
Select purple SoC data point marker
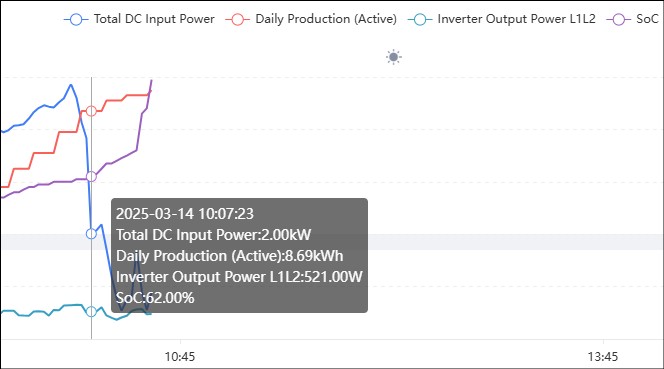point(91,176)
